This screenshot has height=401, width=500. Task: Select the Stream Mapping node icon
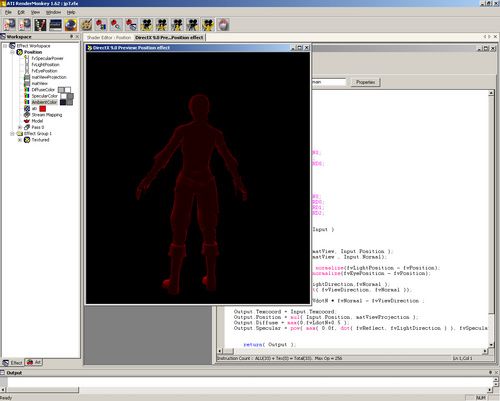(x=27, y=115)
